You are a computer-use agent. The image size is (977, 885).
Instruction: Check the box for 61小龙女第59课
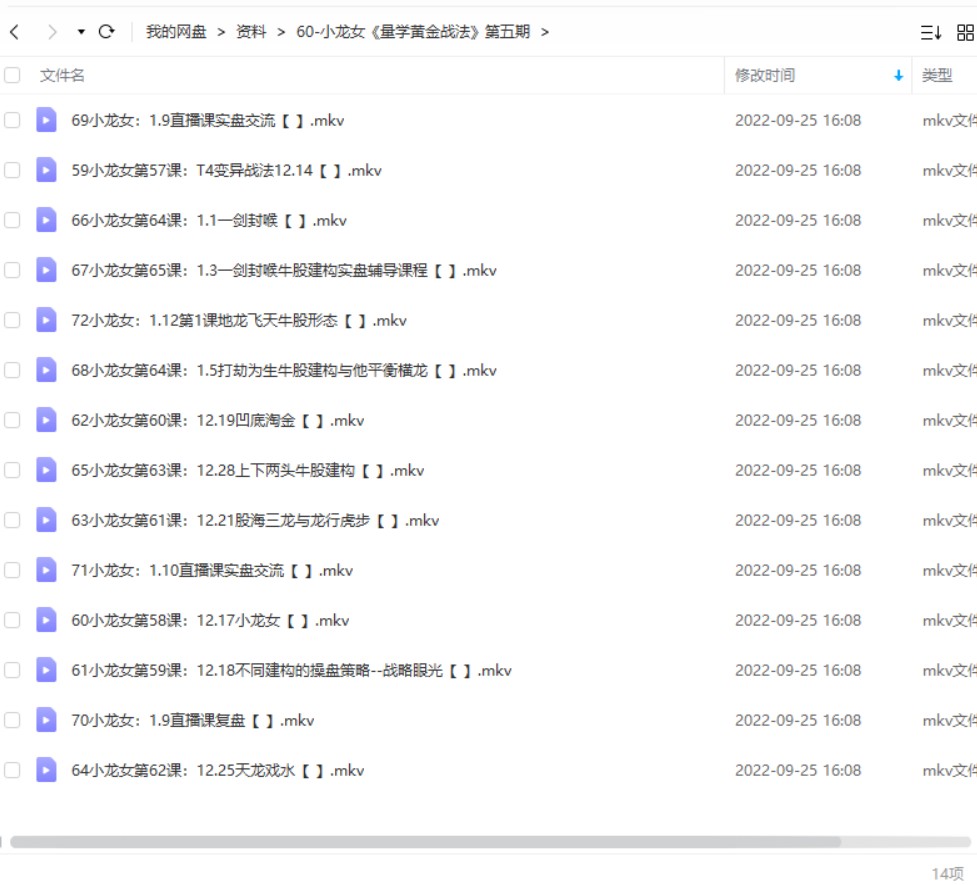(12, 669)
